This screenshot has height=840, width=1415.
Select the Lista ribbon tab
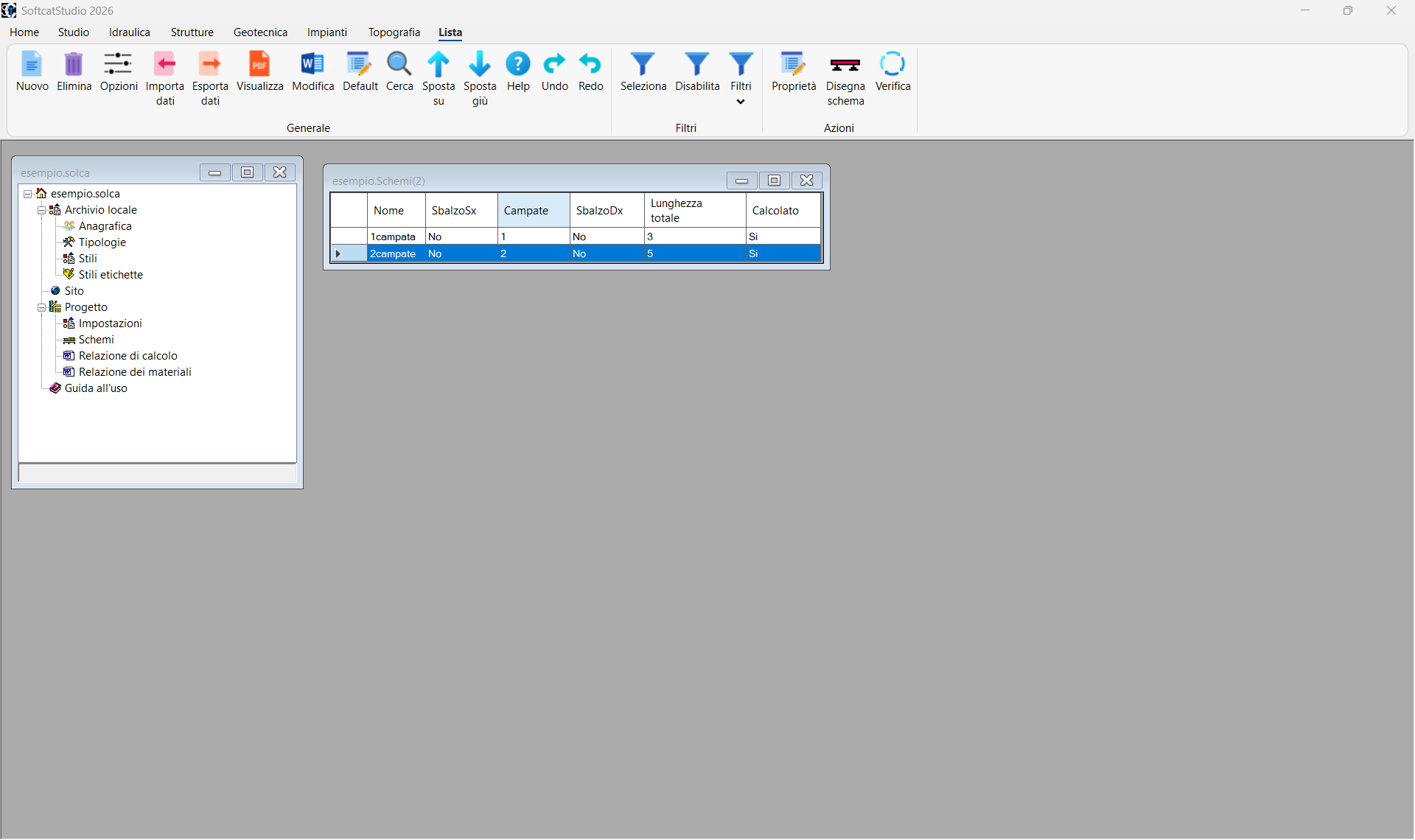[x=450, y=32]
